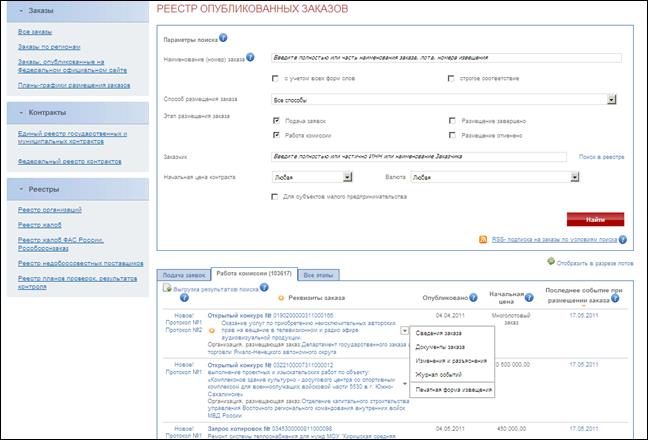The height and width of the screenshot is (440, 648).
Task: Select 'Работа комиссии (103617)' tab
Action: coord(254,274)
